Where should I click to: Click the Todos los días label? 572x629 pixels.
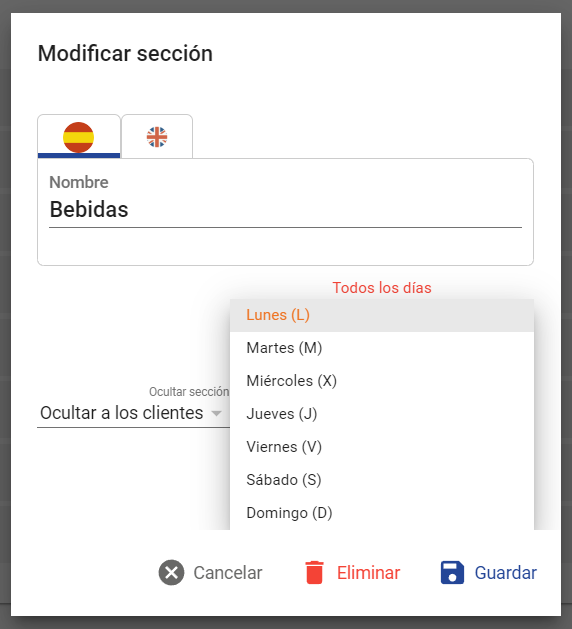point(382,288)
